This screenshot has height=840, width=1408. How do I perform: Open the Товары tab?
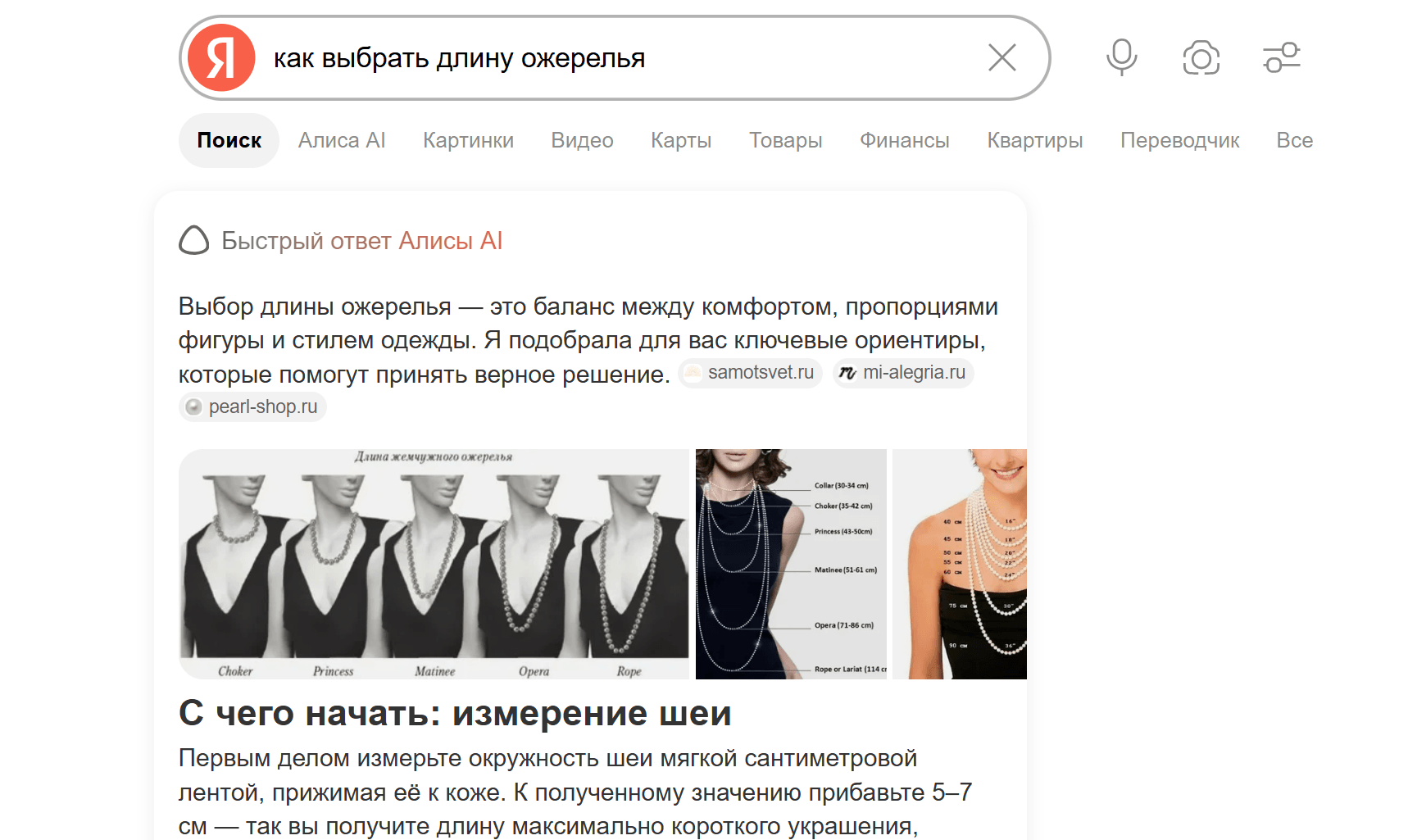pyautogui.click(x=785, y=140)
